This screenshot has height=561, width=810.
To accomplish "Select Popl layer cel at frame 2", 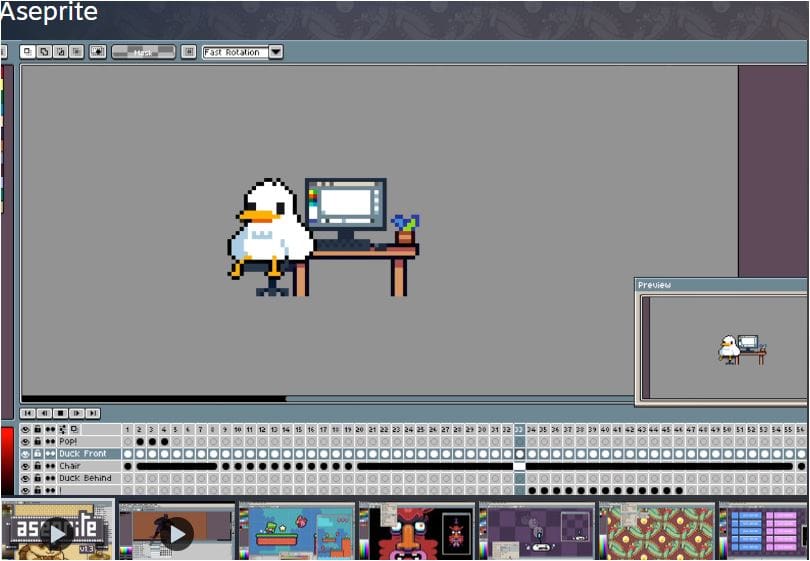I will (x=140, y=442).
